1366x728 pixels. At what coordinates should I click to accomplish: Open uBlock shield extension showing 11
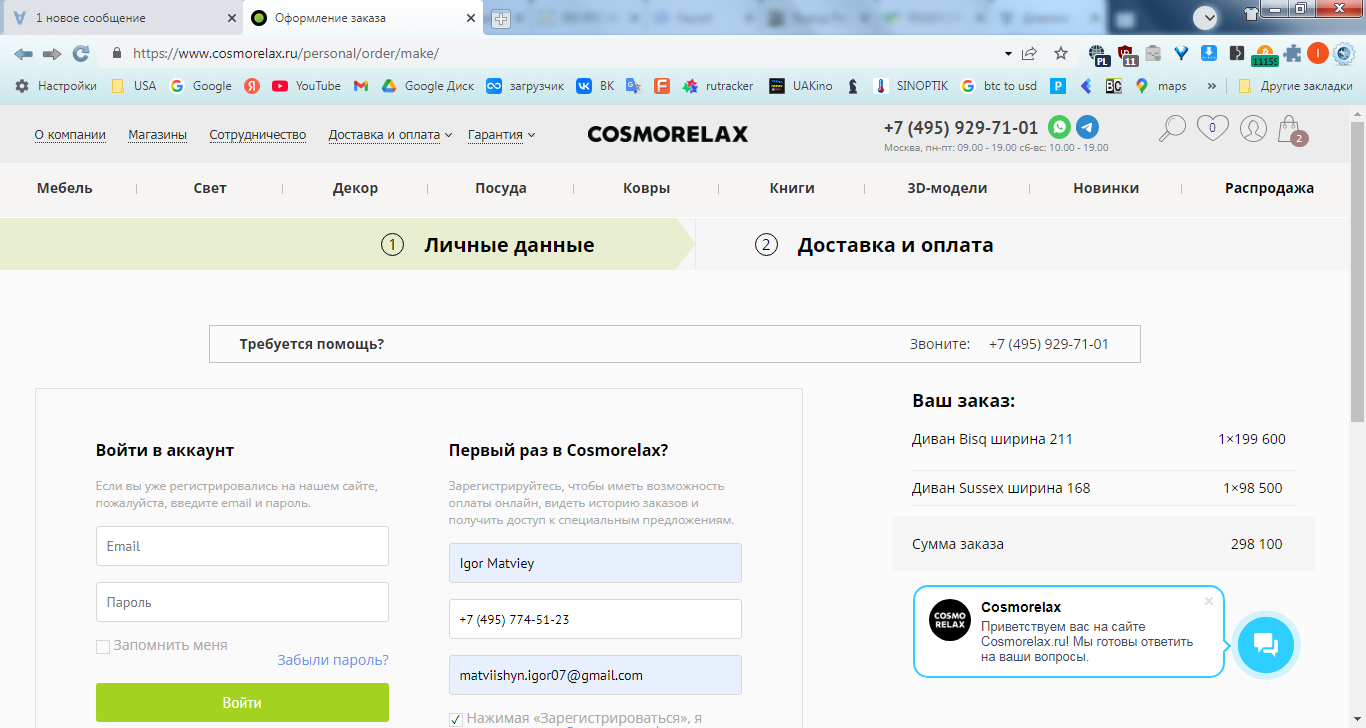[x=1127, y=55]
